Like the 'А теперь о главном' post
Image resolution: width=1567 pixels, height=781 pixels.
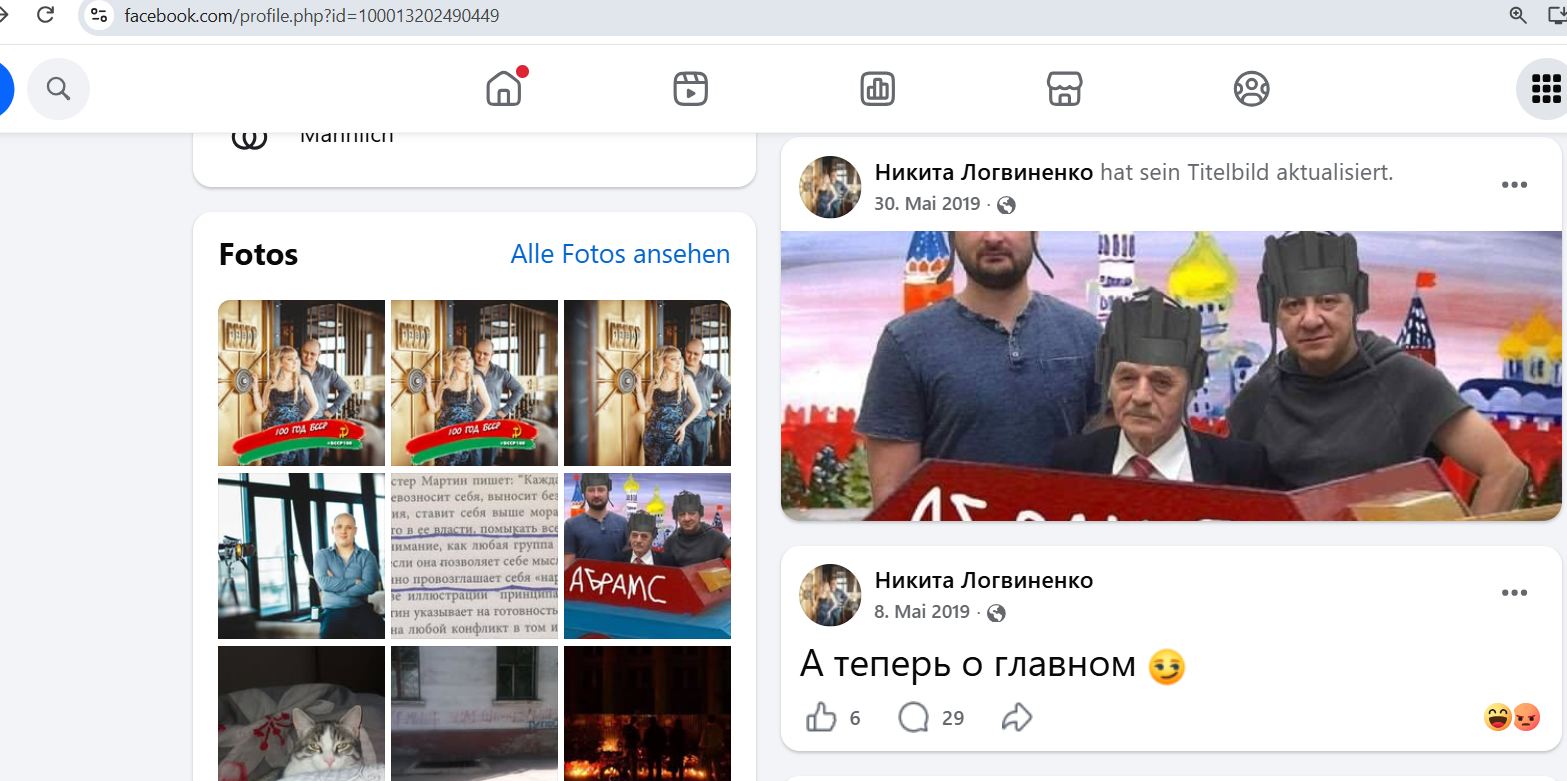coord(821,717)
